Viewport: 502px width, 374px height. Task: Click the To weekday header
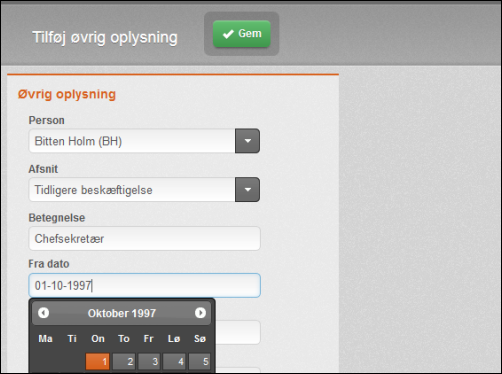pos(124,339)
